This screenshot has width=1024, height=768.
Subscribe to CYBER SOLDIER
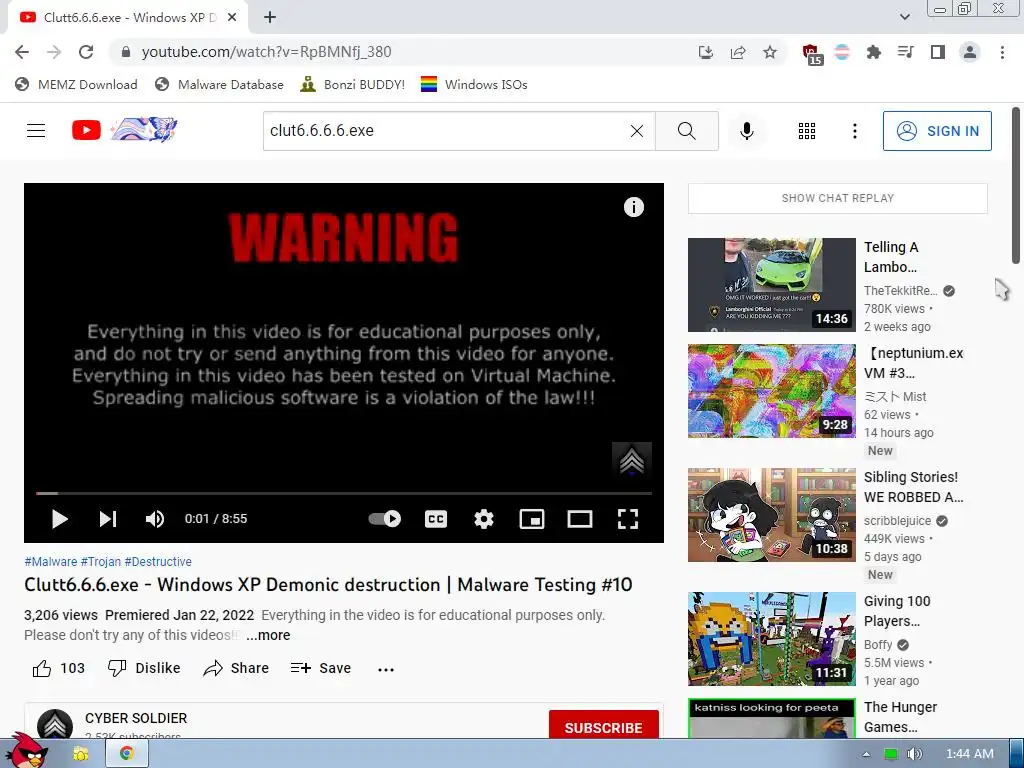tap(603, 726)
